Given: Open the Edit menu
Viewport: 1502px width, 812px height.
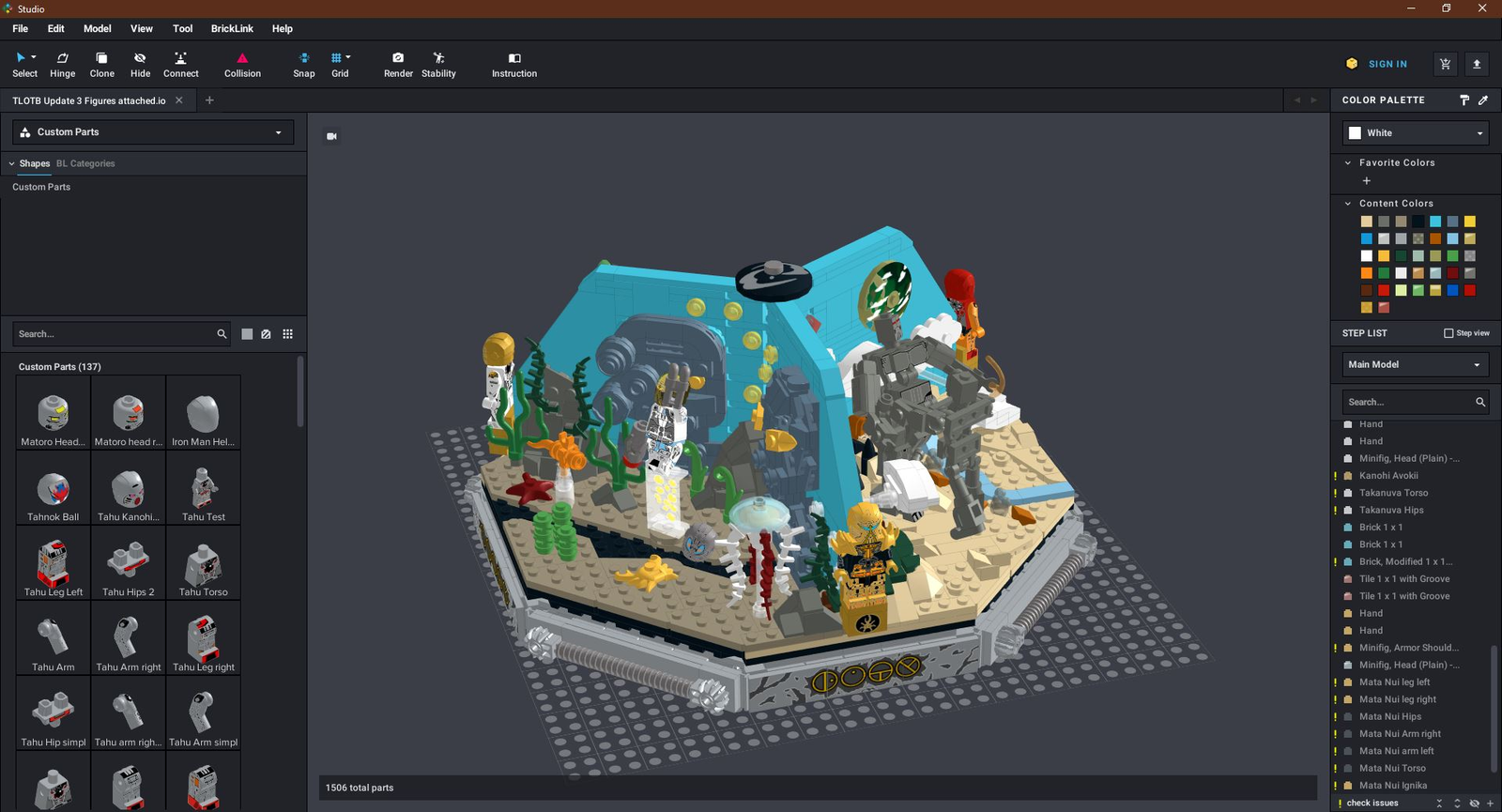Looking at the screenshot, I should click(55, 28).
